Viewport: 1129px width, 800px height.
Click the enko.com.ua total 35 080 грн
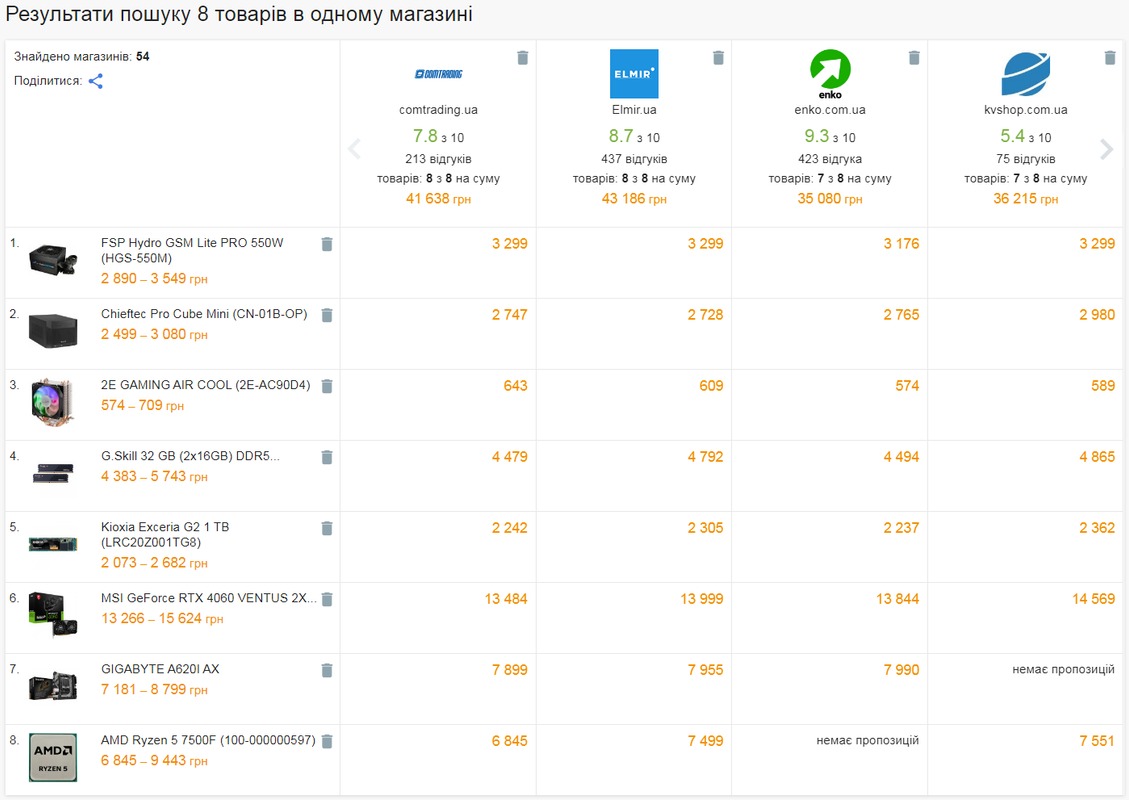point(829,199)
